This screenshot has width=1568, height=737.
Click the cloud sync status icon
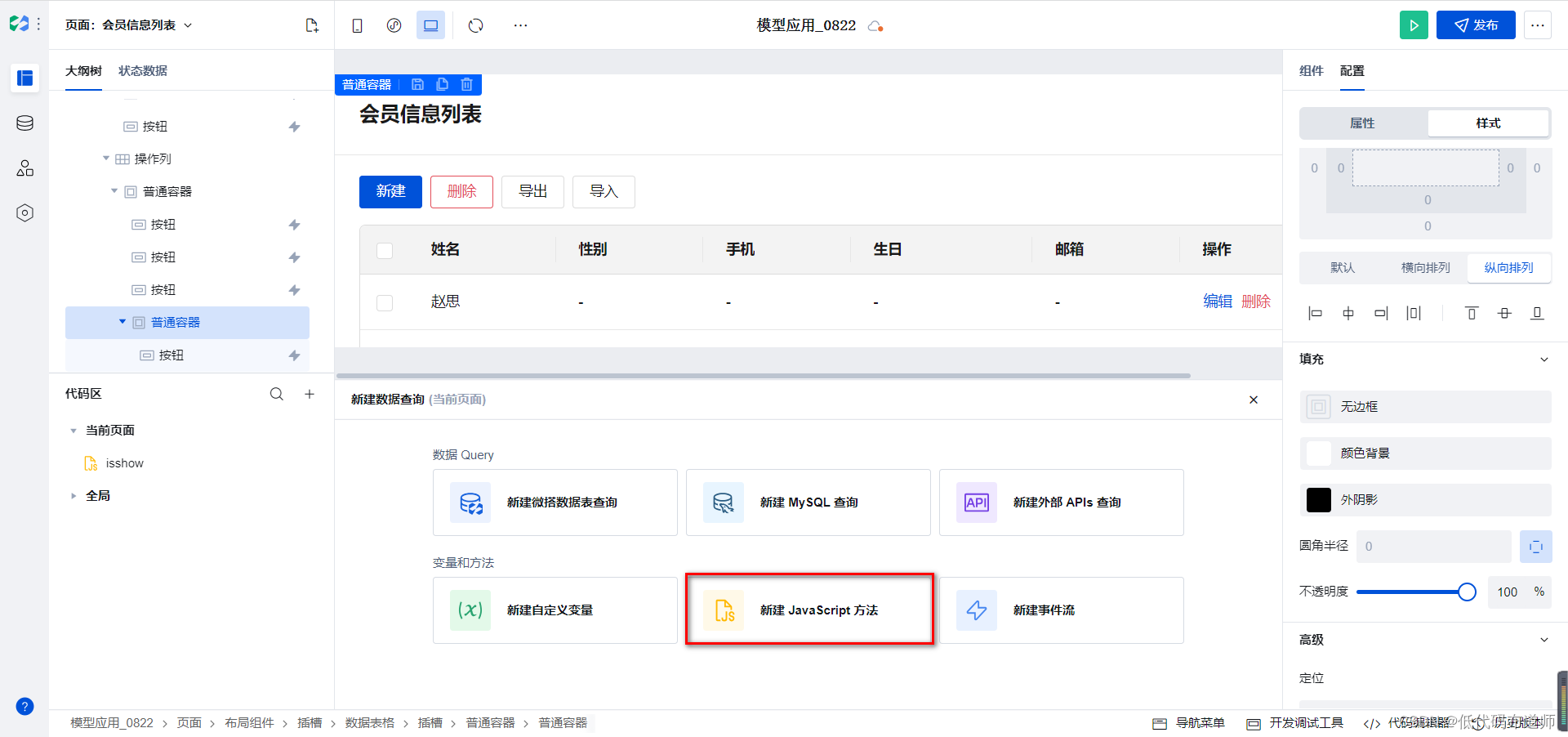click(875, 26)
